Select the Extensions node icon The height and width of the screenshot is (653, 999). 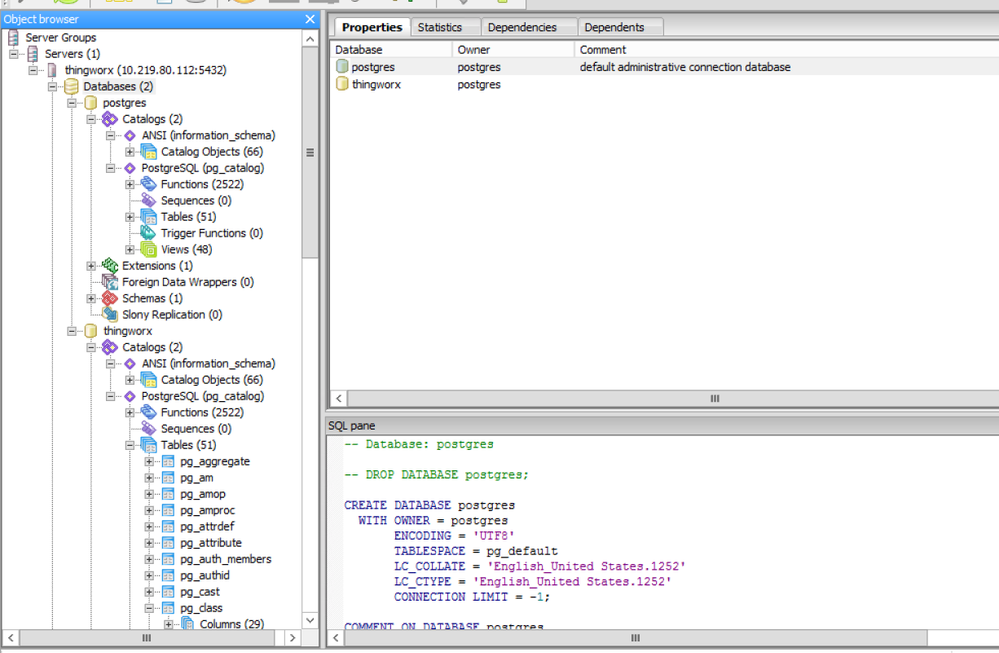click(x=108, y=265)
